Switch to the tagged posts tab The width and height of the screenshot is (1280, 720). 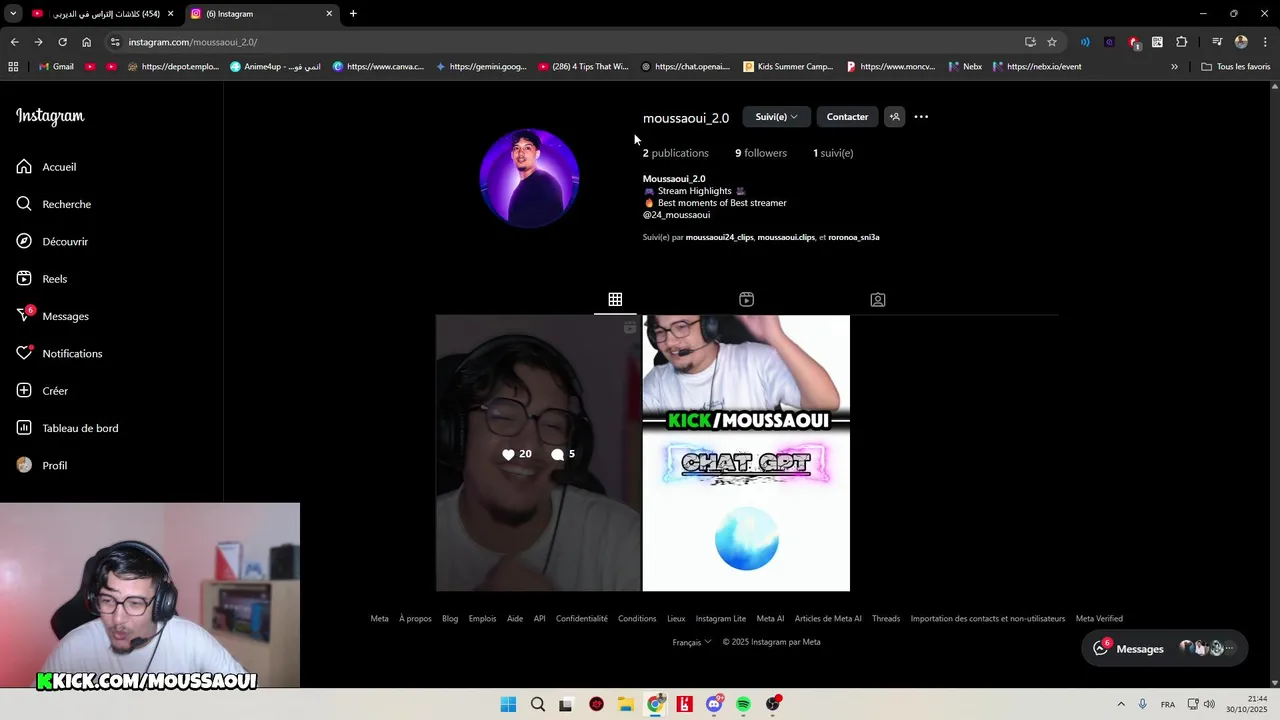pos(877,299)
